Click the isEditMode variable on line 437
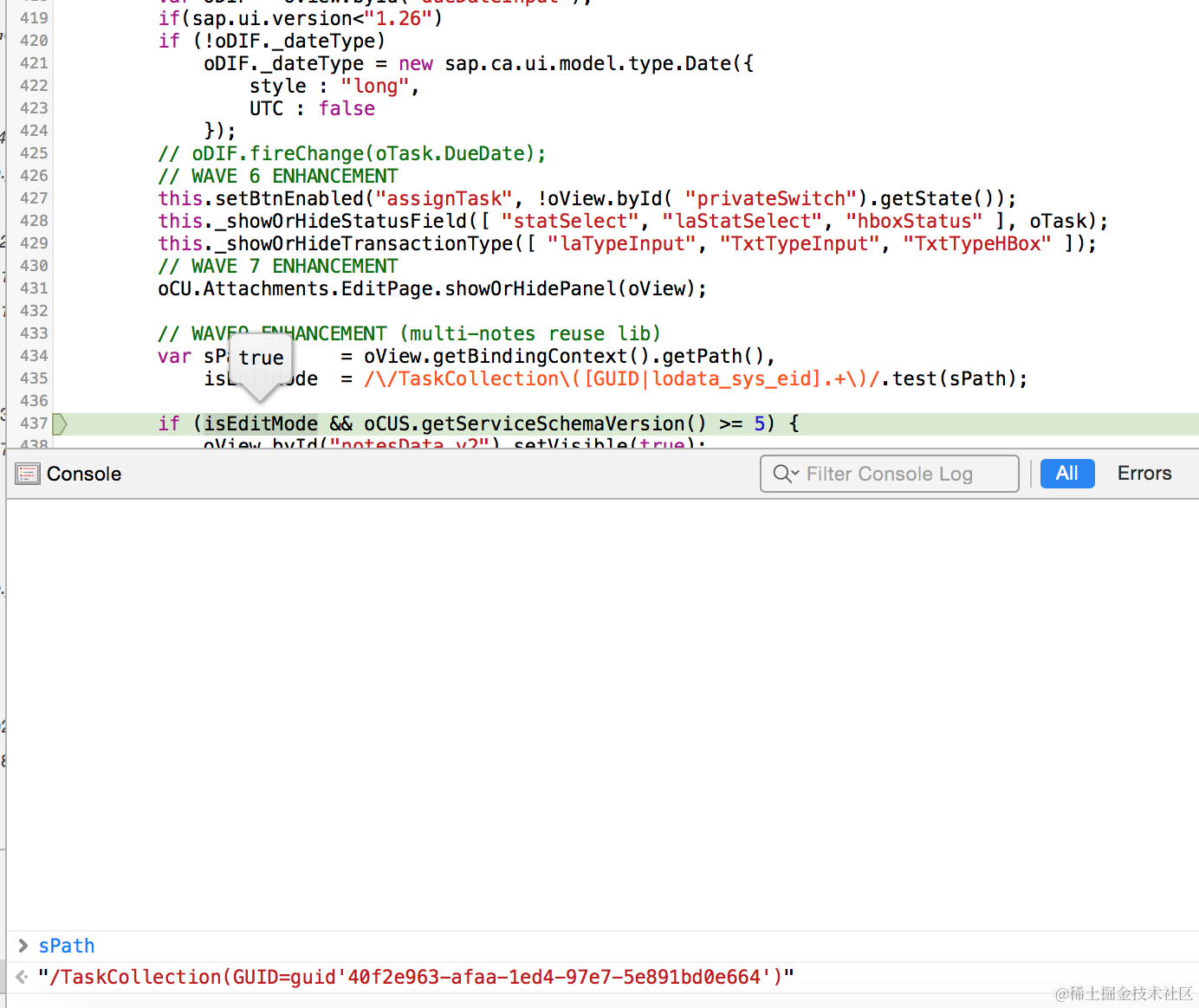 point(261,423)
